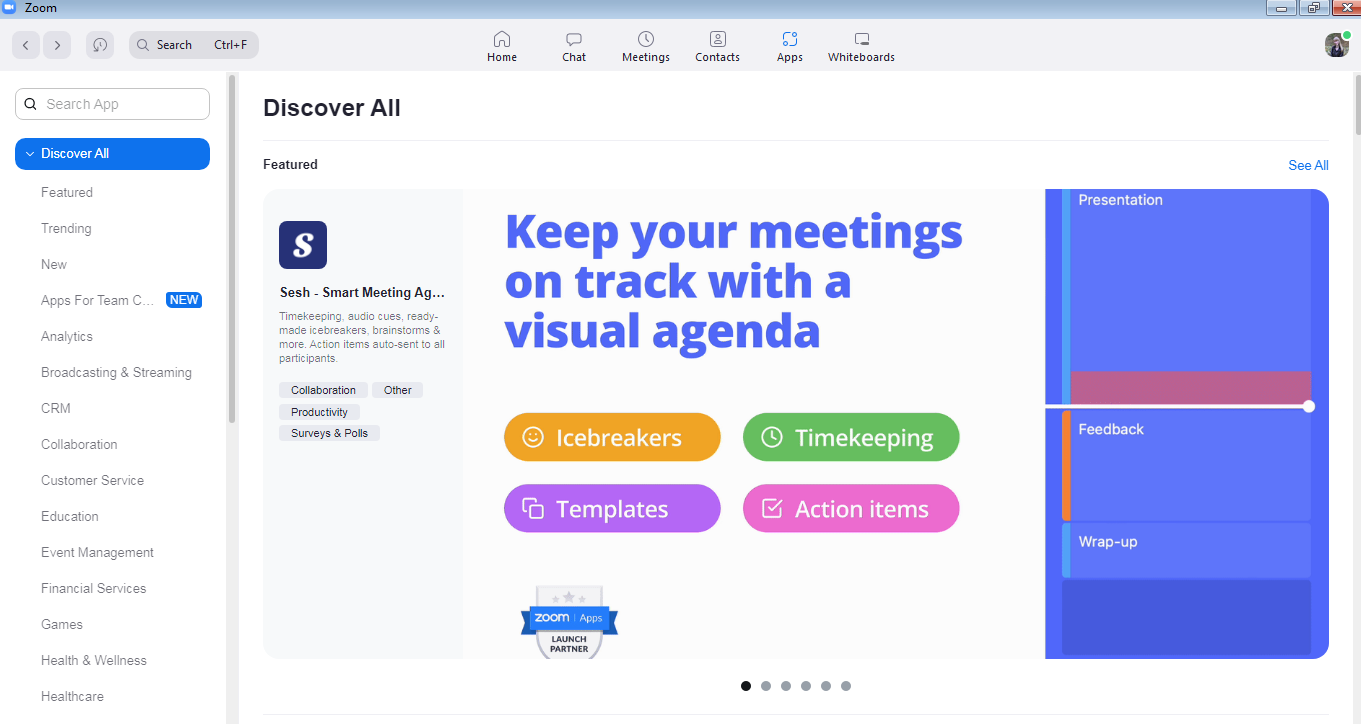Viewport: 1361px width, 725px height.
Task: Open the Apps For Team C... category
Action: (x=98, y=300)
